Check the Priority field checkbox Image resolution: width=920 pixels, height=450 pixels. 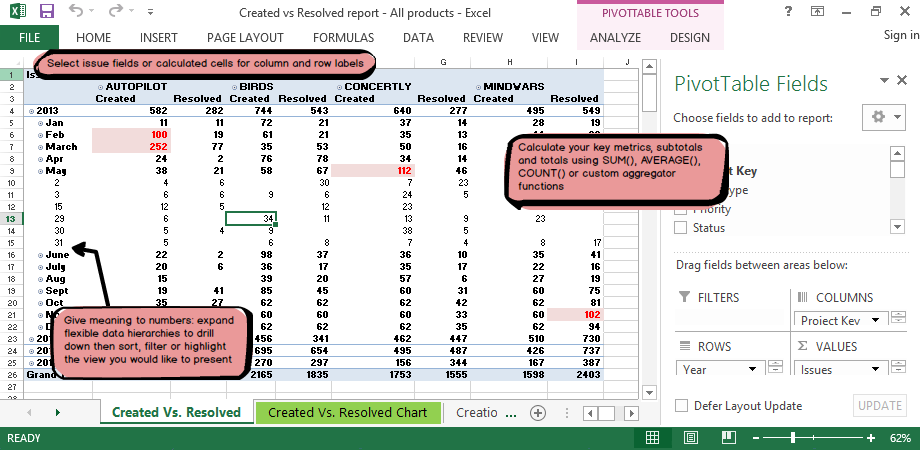(x=680, y=209)
